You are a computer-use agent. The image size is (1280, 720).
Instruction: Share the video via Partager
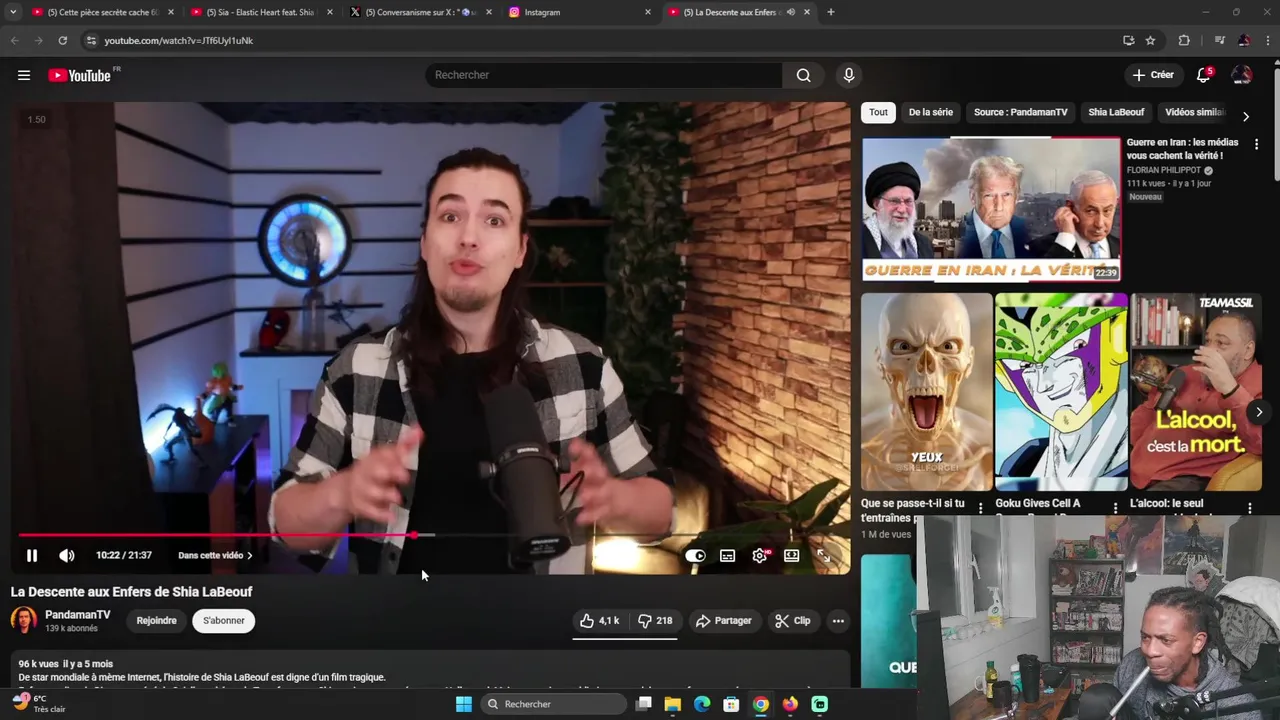[x=723, y=621]
